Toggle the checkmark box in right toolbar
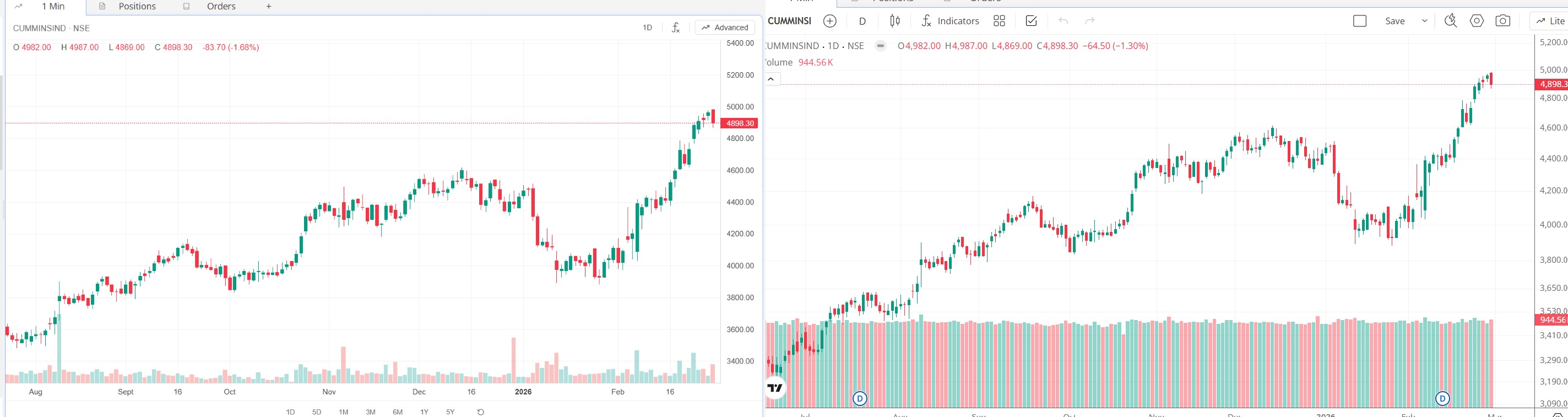The height and width of the screenshot is (417, 1568). point(1031,21)
